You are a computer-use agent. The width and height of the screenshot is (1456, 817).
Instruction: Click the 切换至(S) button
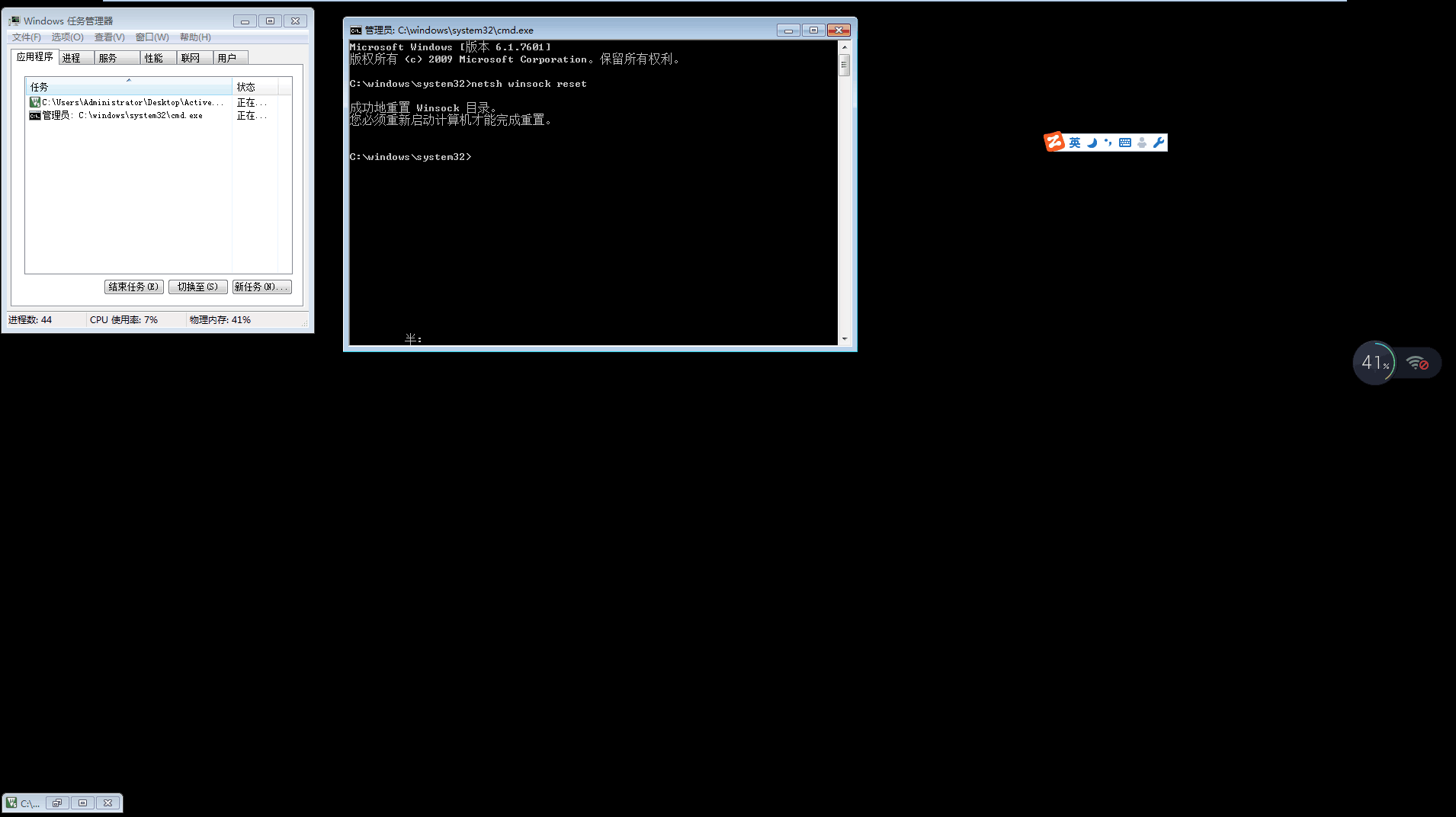(198, 287)
